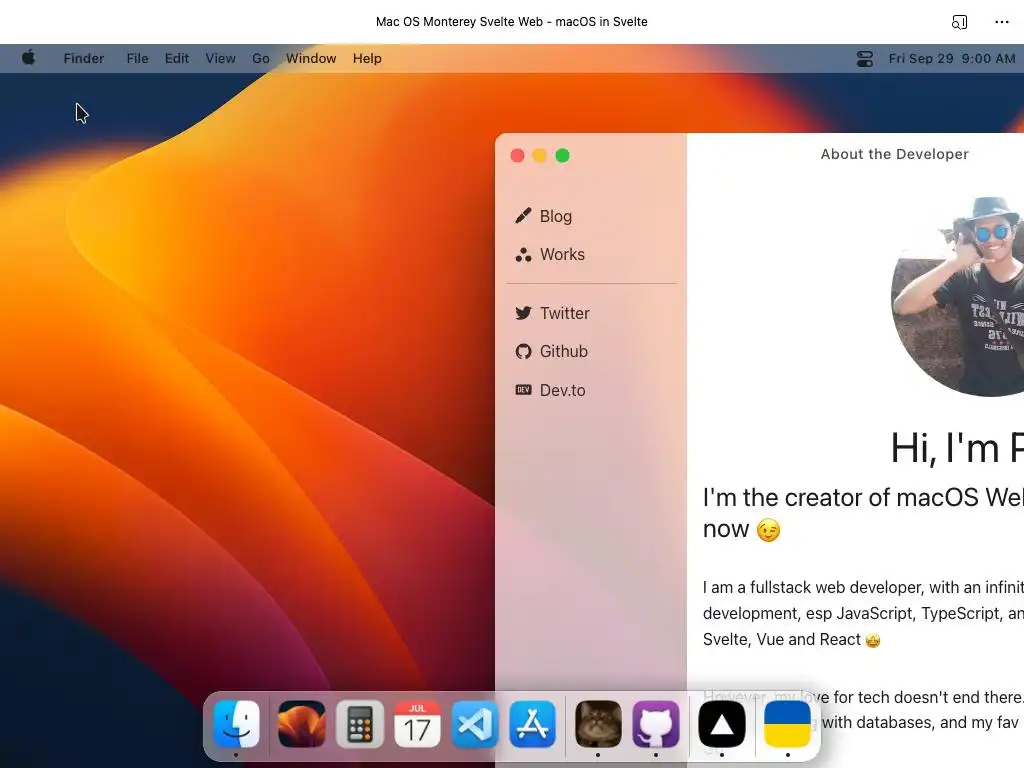Open the Vercel triangle dock icon
1024x768 pixels.
(722, 724)
